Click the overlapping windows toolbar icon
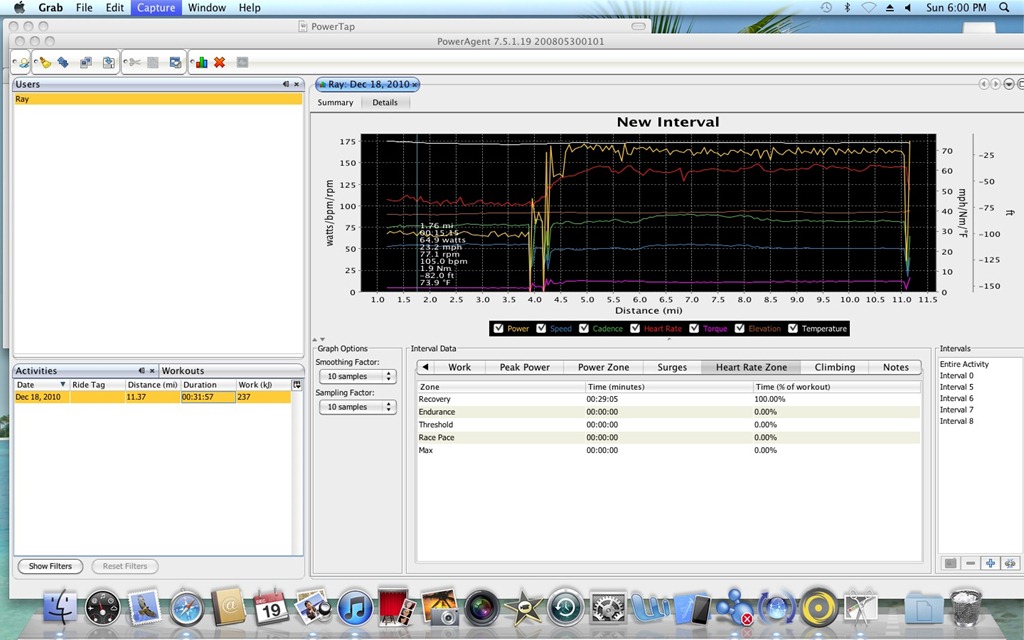This screenshot has height=640, width=1024. point(86,63)
